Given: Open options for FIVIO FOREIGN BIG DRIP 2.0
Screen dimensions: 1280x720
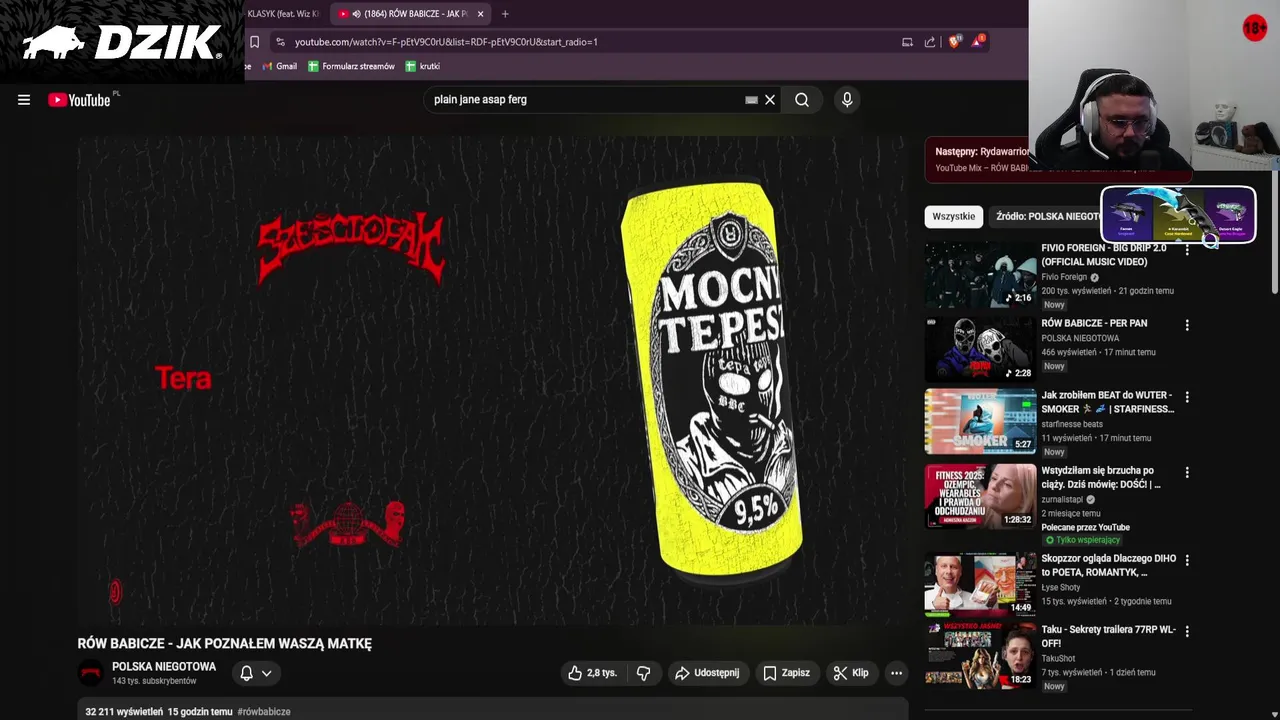Looking at the screenshot, I should point(1187,250).
